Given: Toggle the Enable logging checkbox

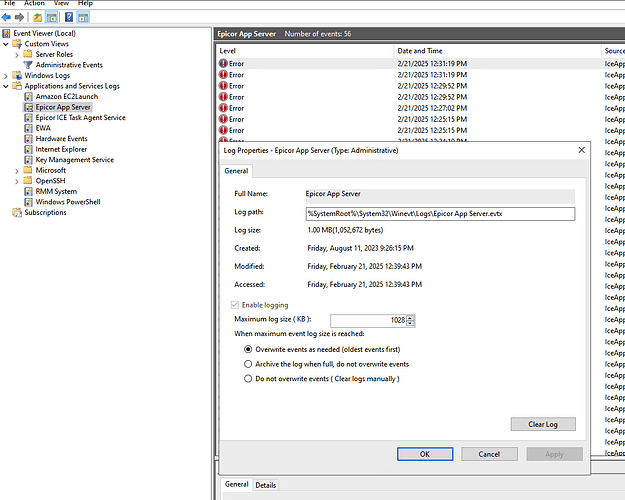Looking at the screenshot, I should click(235, 305).
